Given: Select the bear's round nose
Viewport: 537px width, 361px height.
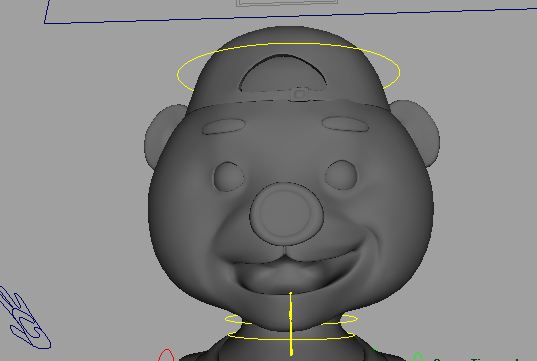Looking at the screenshot, I should coord(286,214).
